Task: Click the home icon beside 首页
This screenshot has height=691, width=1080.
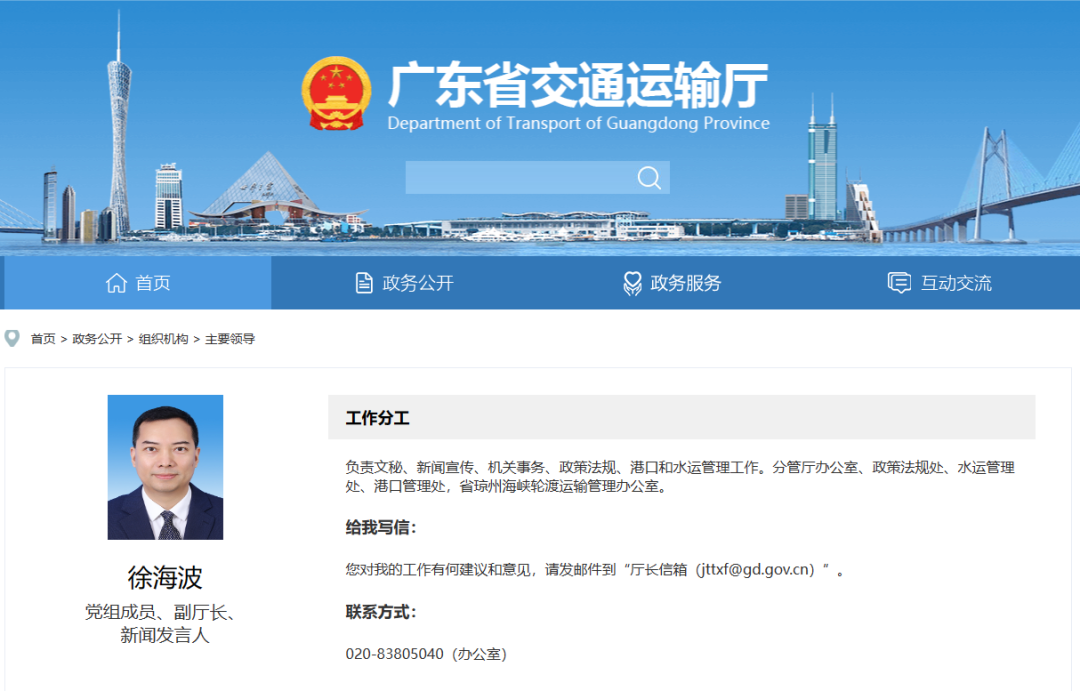Action: tap(116, 282)
